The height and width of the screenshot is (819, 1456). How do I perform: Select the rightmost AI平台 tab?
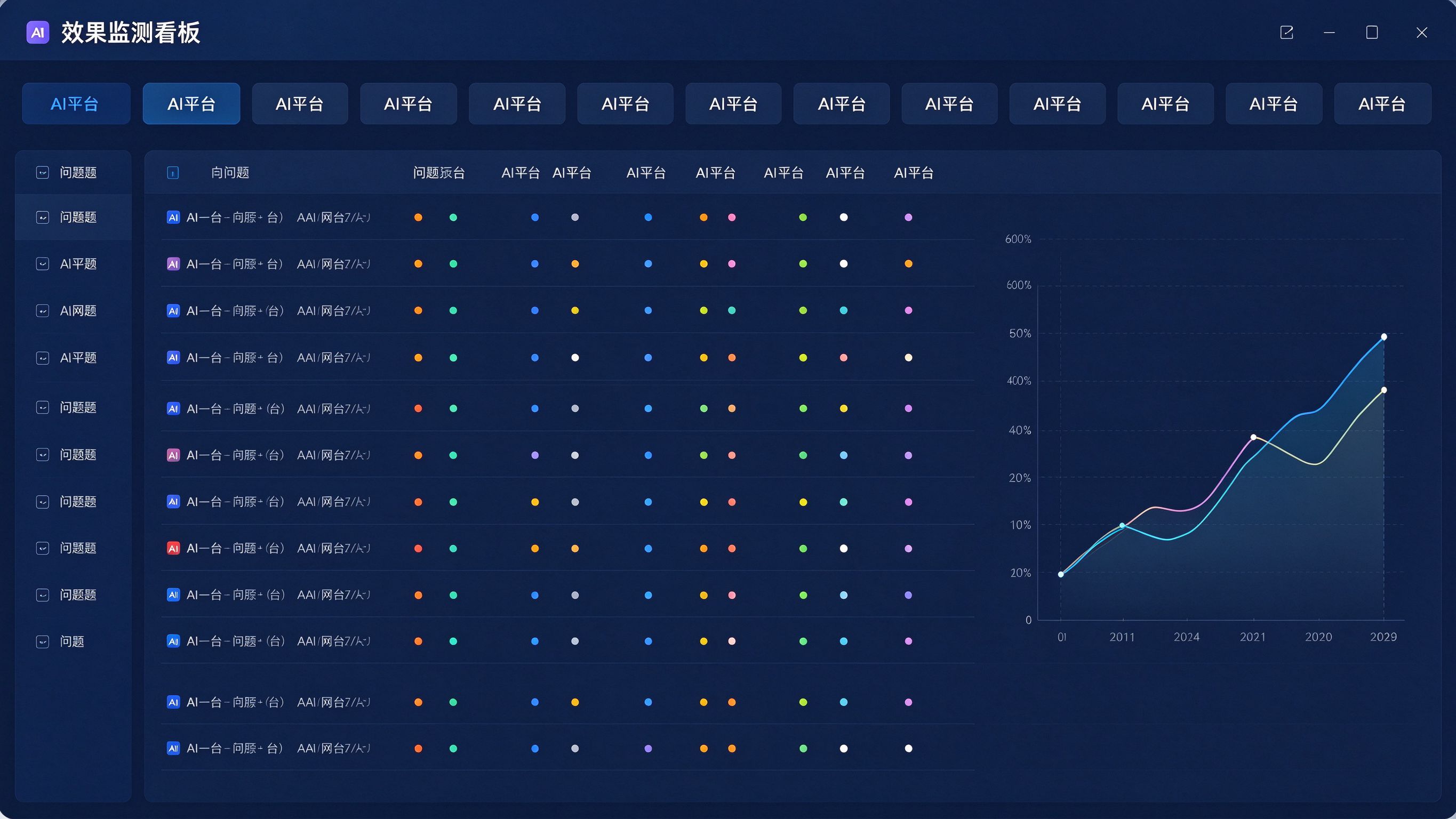tap(1382, 103)
